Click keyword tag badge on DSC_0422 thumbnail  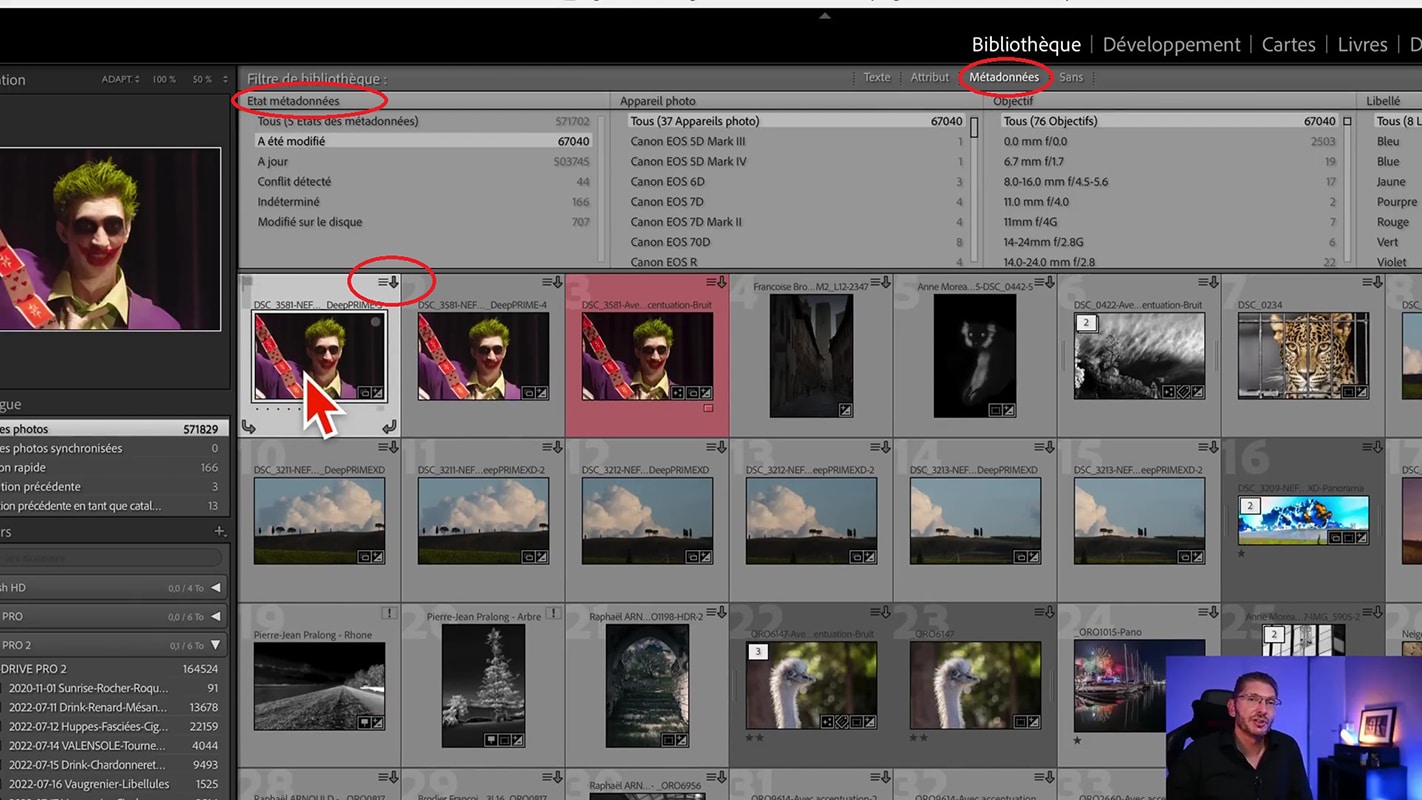click(1182, 393)
